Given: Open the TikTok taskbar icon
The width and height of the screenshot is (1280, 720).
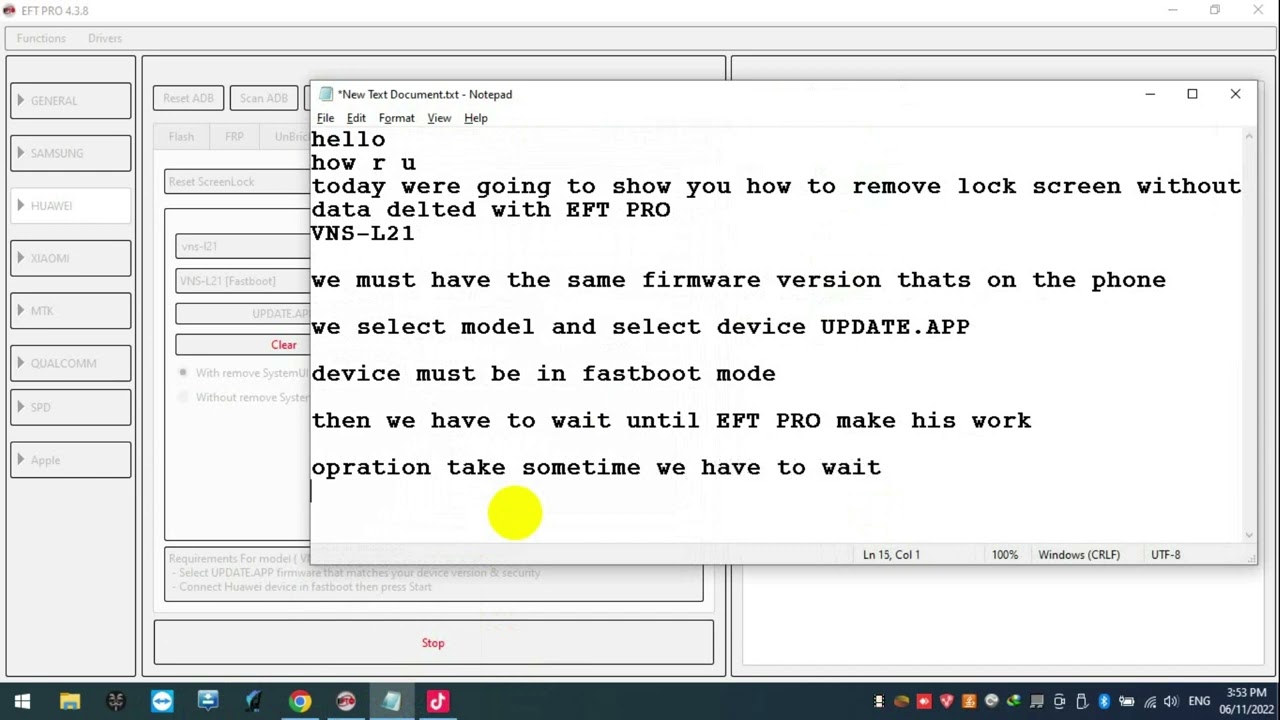Looking at the screenshot, I should (x=438, y=701).
